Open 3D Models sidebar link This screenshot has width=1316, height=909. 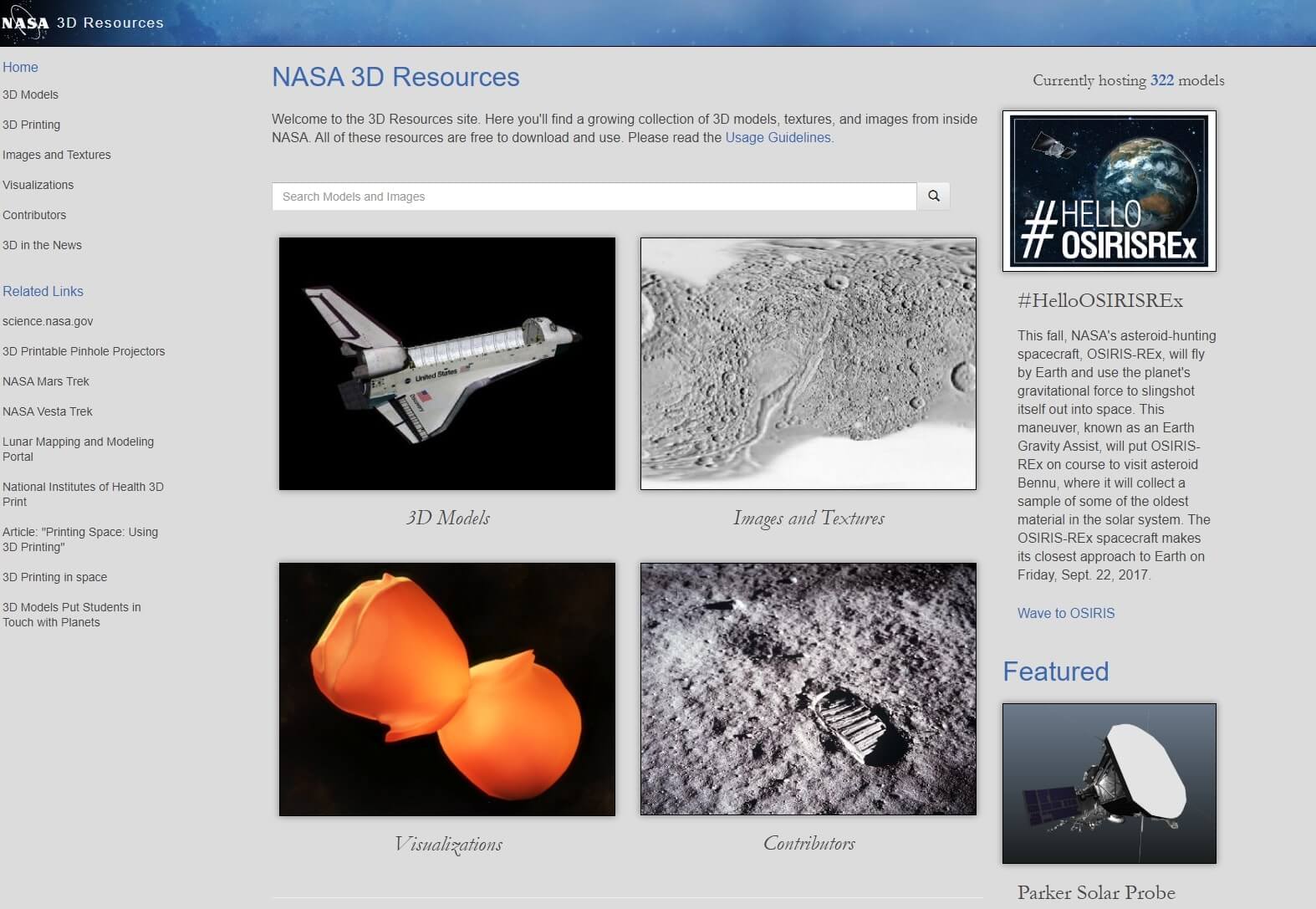pos(30,94)
